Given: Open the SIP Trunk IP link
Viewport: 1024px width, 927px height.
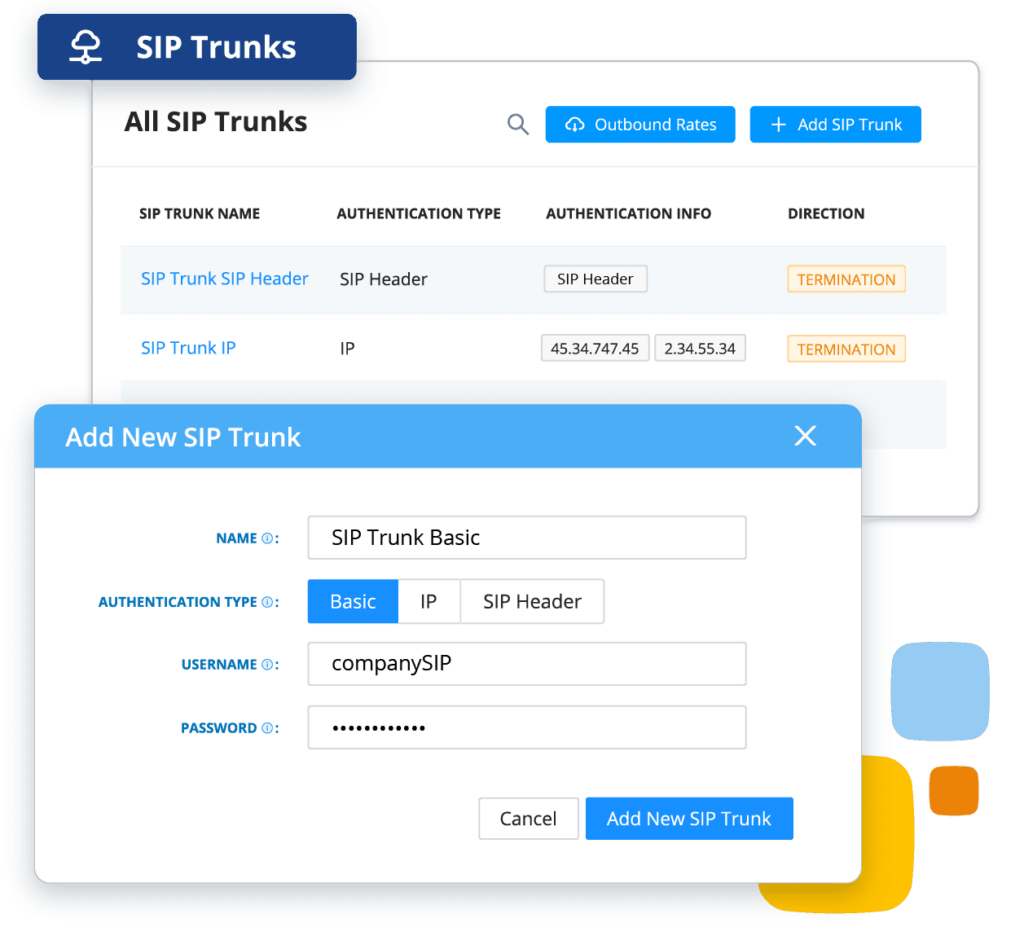Looking at the screenshot, I should pos(188,348).
